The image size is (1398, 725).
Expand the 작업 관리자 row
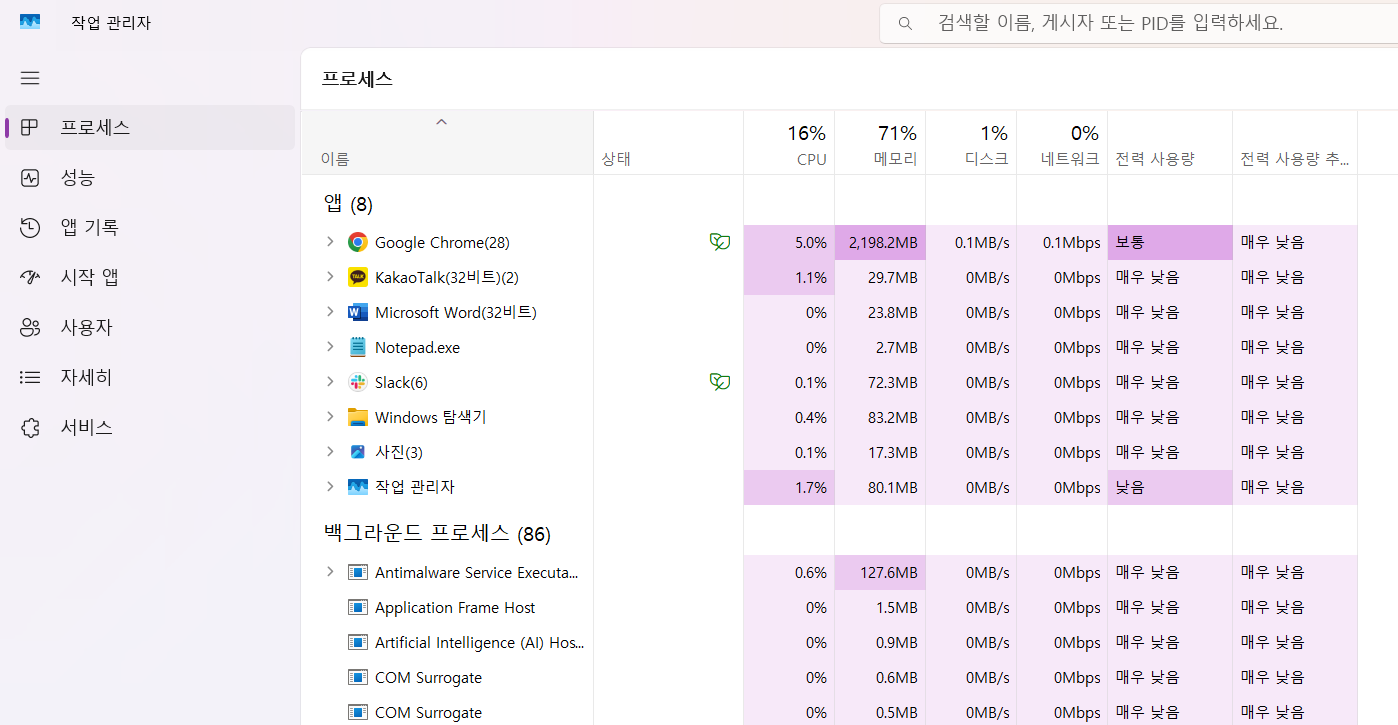(330, 487)
